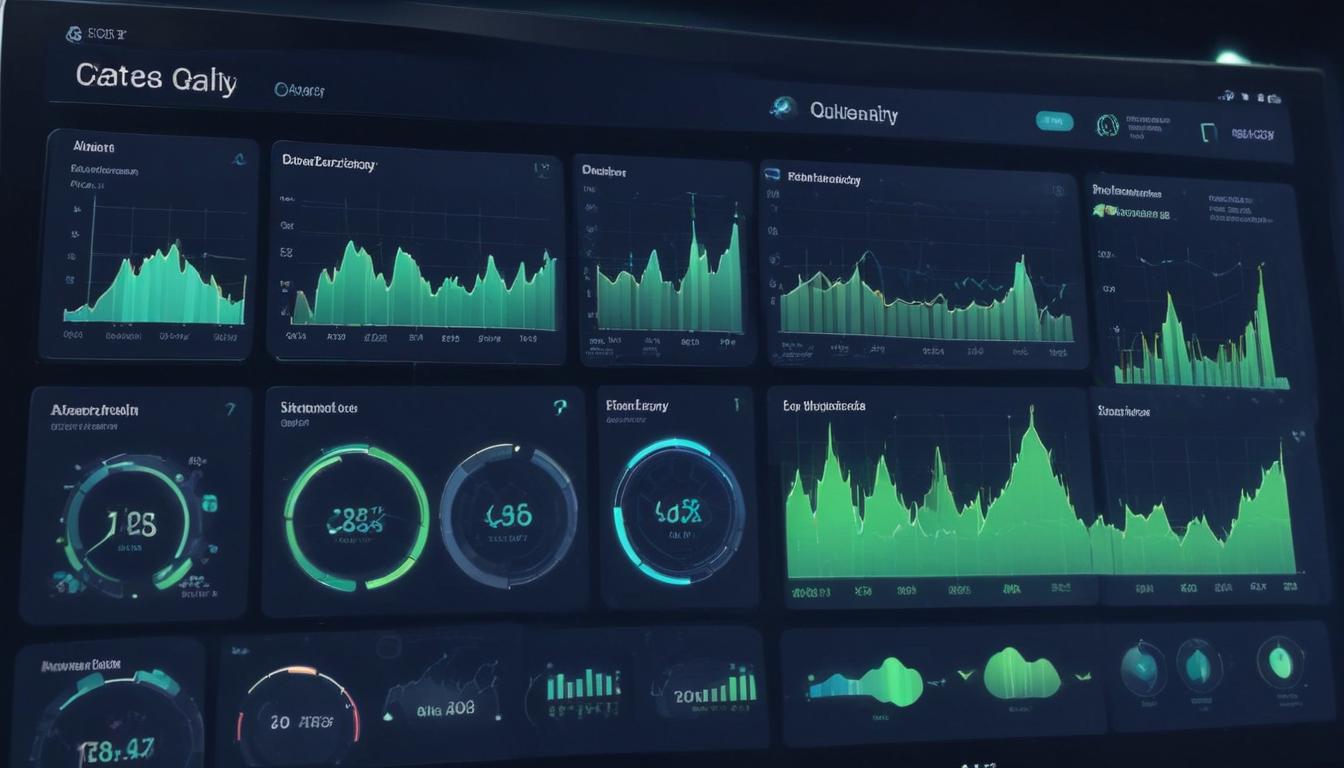Select the Cates Qaly menu title
The image size is (1344, 768).
point(155,79)
